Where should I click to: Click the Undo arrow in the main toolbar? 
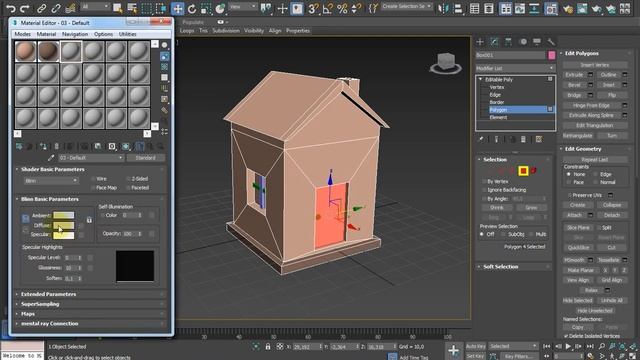(11, 8)
